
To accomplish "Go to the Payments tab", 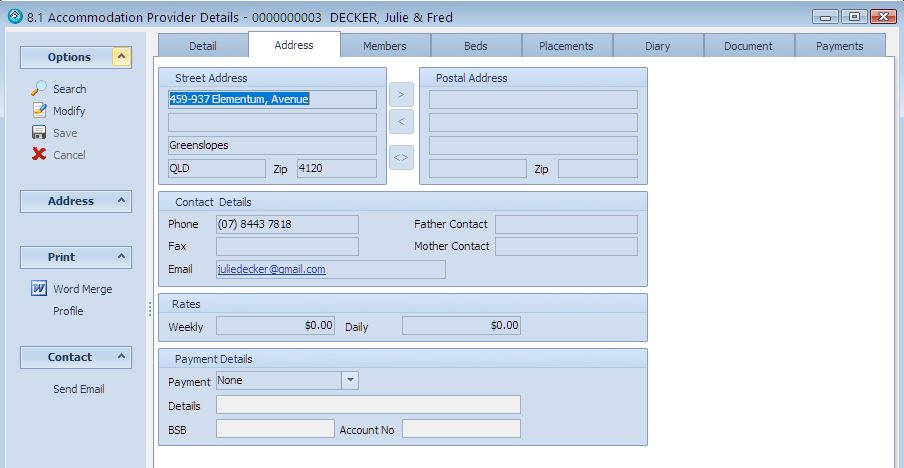I will 839,46.
